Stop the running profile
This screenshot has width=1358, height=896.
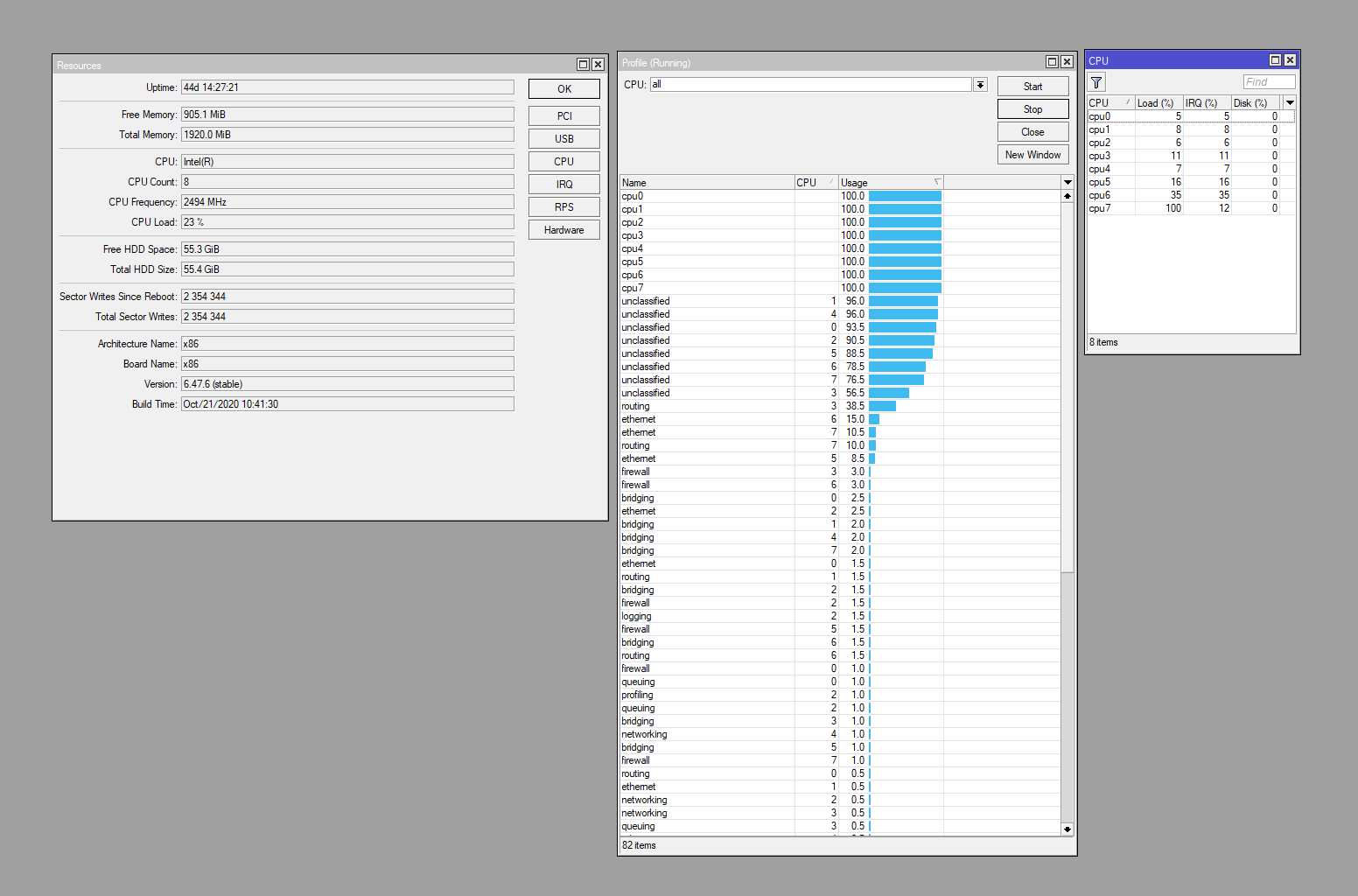(1033, 109)
